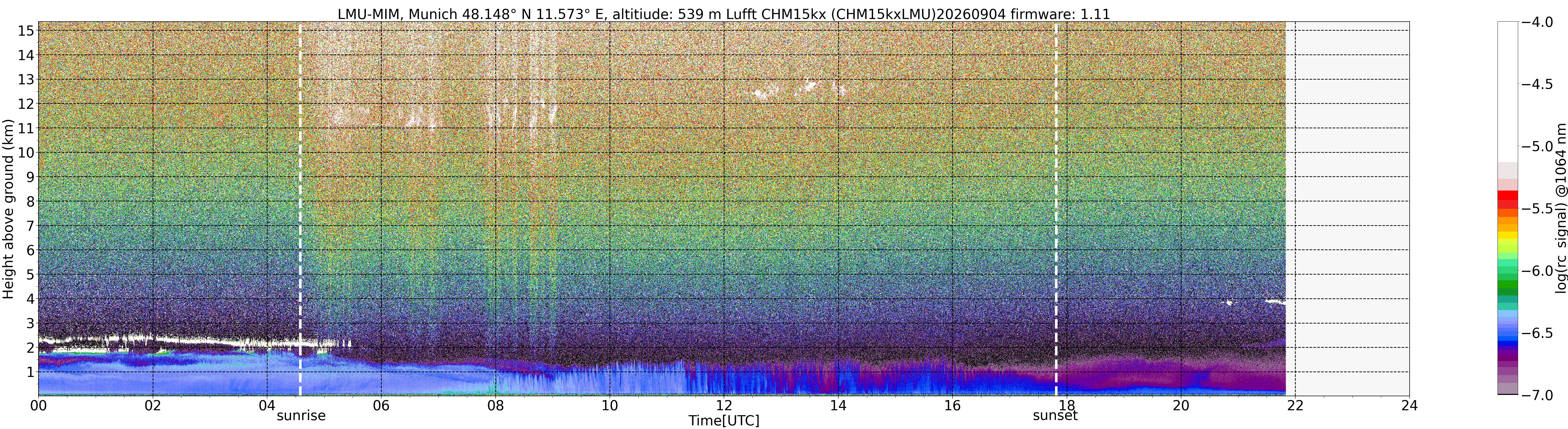The image size is (1568, 429).
Task: Click the empty gray area after 22 UTC
Action: point(1348,209)
